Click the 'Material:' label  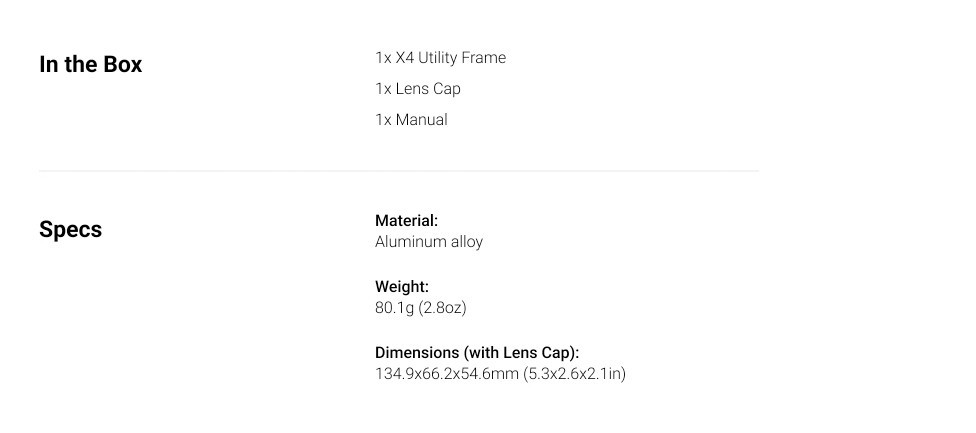tap(406, 221)
